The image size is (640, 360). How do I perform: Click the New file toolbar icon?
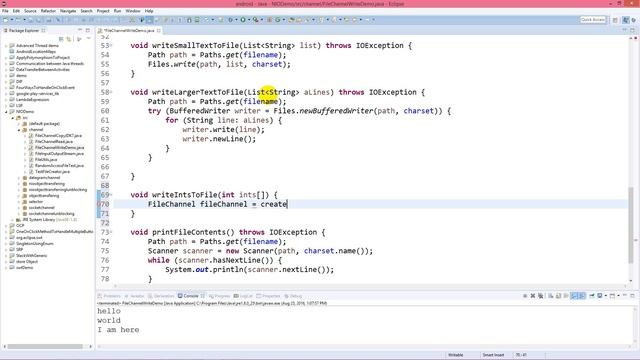5,20
